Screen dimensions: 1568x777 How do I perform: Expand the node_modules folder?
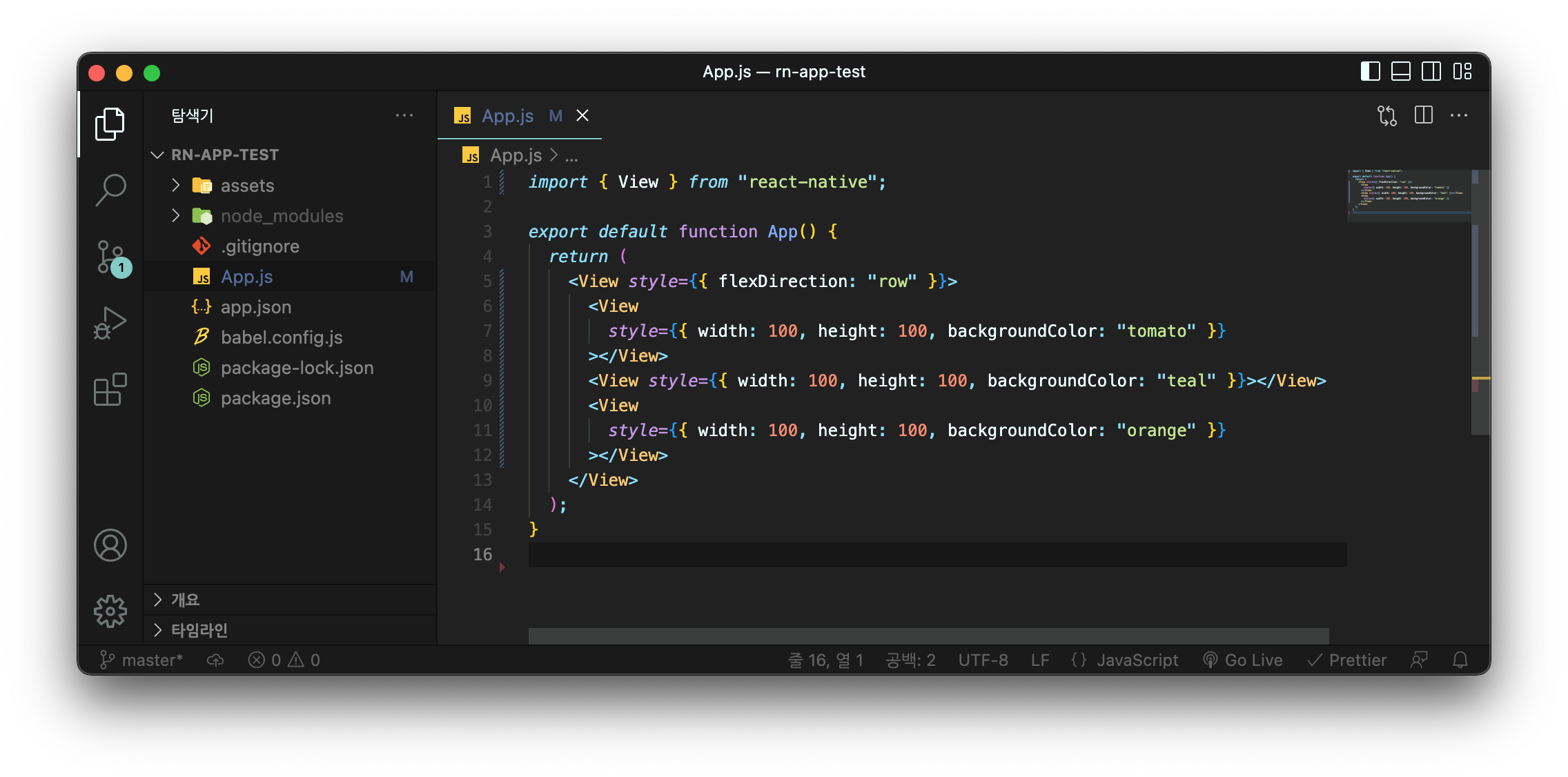(282, 216)
